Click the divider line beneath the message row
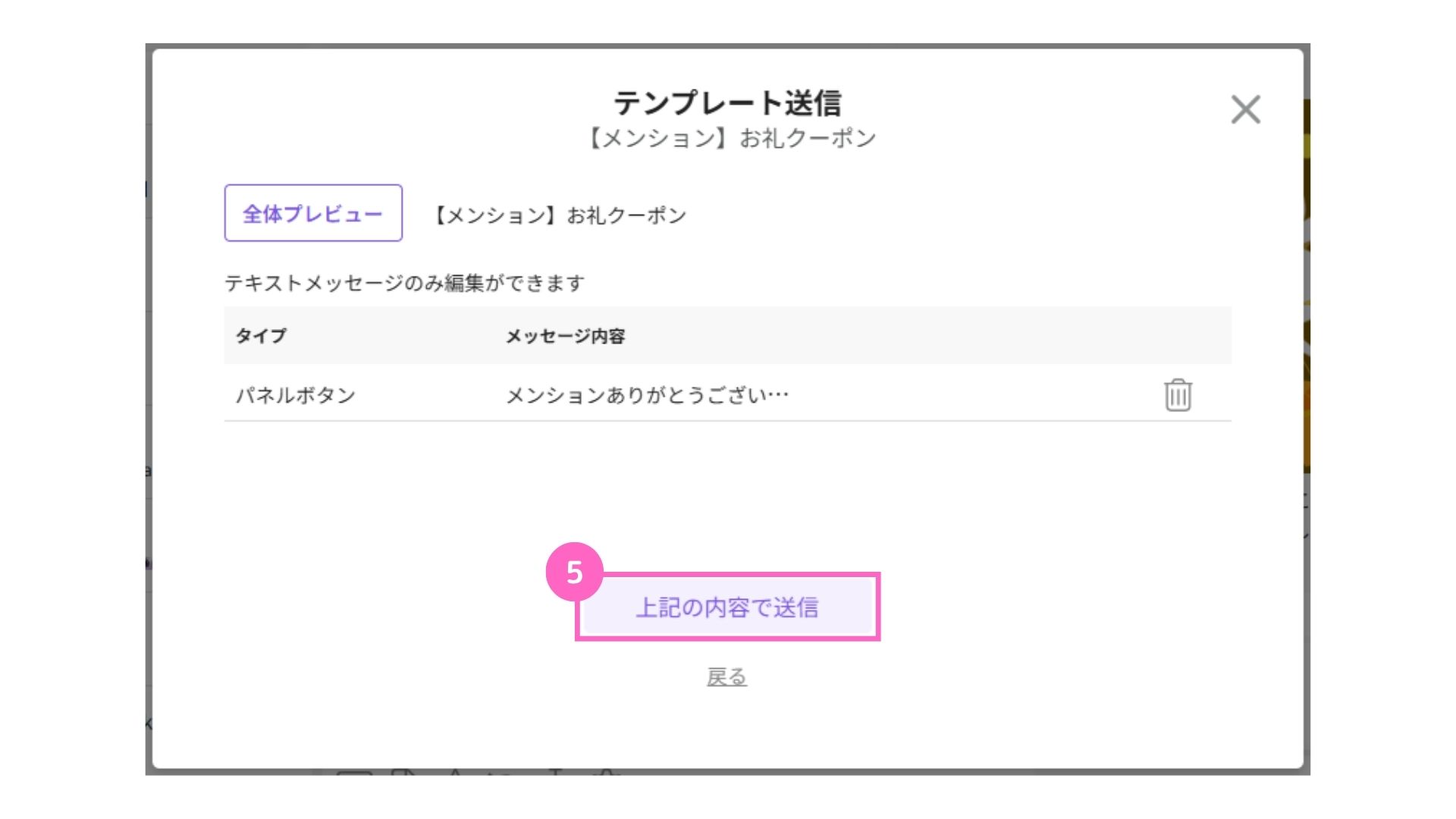The height and width of the screenshot is (819, 1456). [727, 421]
